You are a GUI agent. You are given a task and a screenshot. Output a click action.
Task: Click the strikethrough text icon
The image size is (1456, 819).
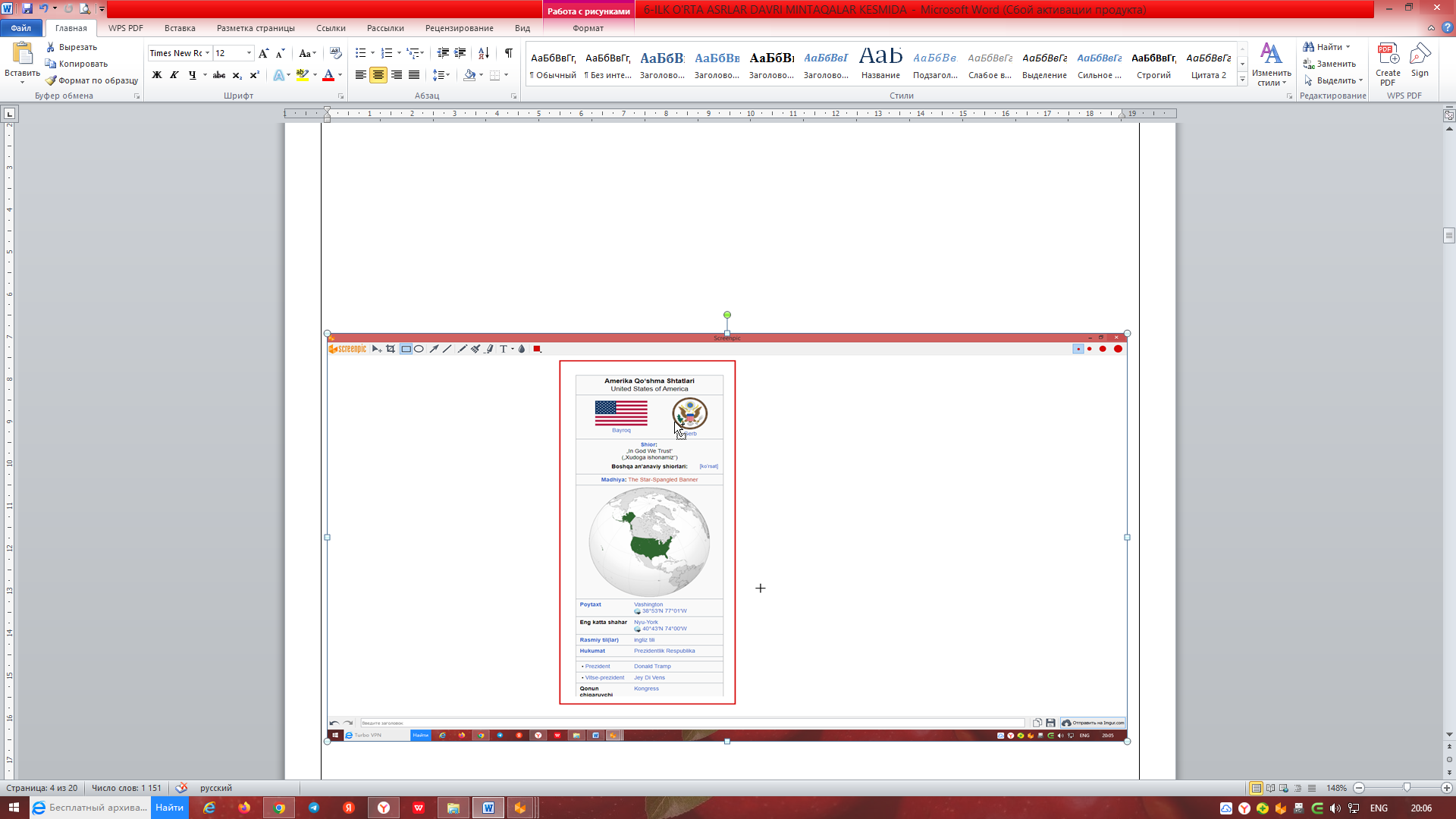coord(219,75)
